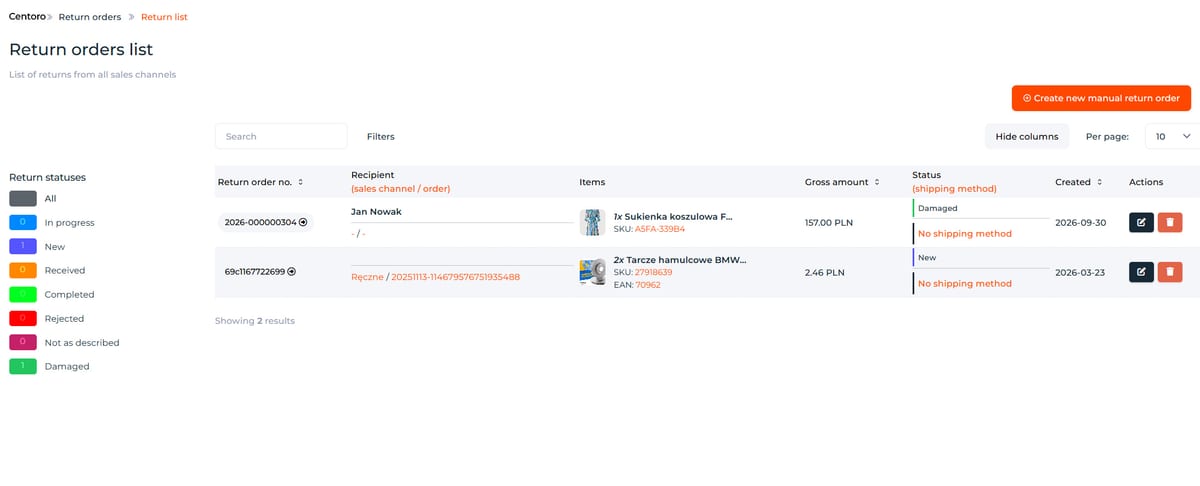Click Damaged status label in first row

coord(937,208)
